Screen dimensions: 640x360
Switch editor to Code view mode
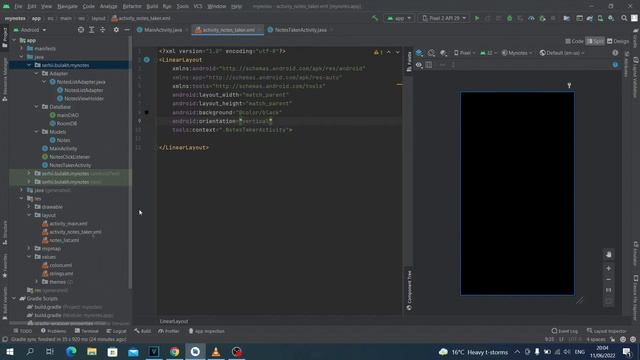point(575,41)
